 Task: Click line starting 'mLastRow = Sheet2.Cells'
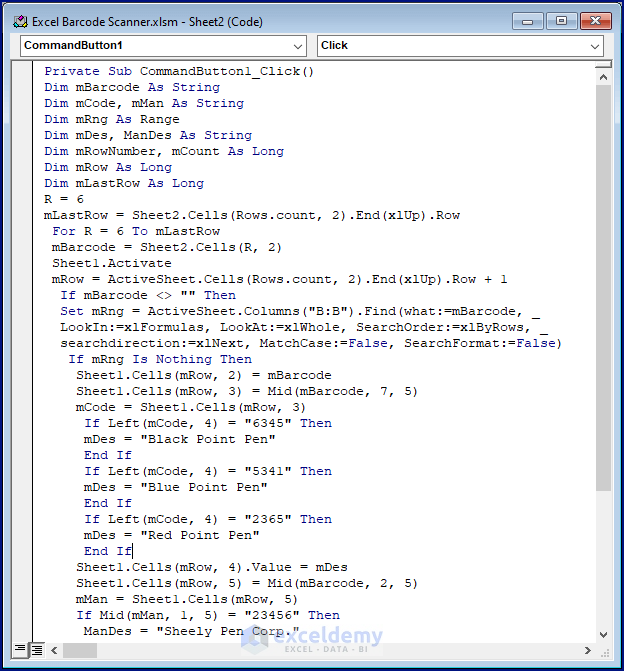coord(252,215)
